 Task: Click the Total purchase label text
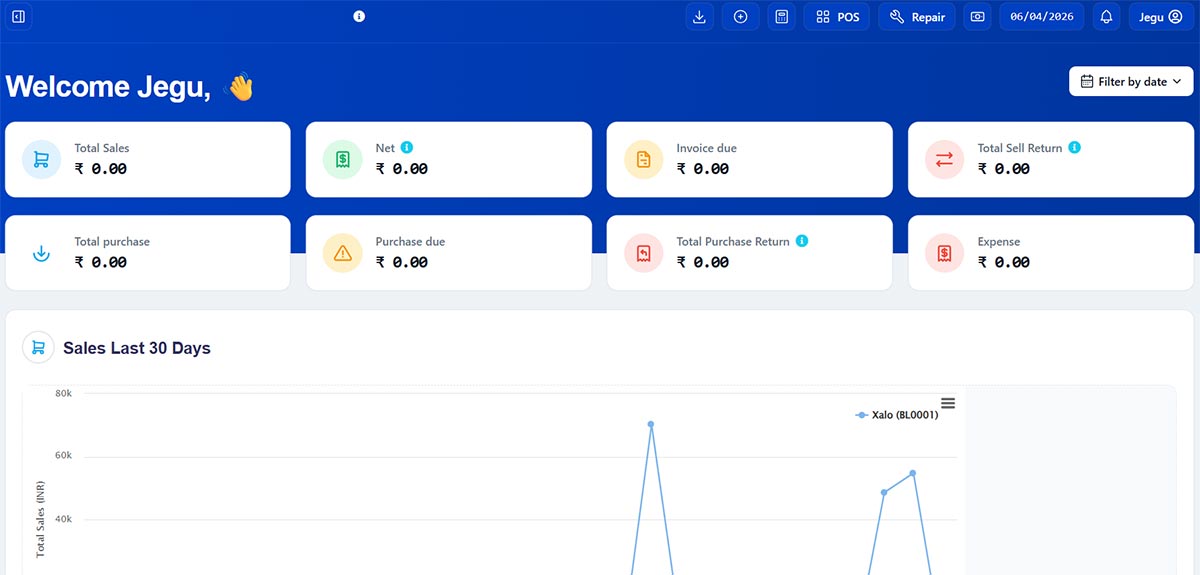(x=112, y=242)
